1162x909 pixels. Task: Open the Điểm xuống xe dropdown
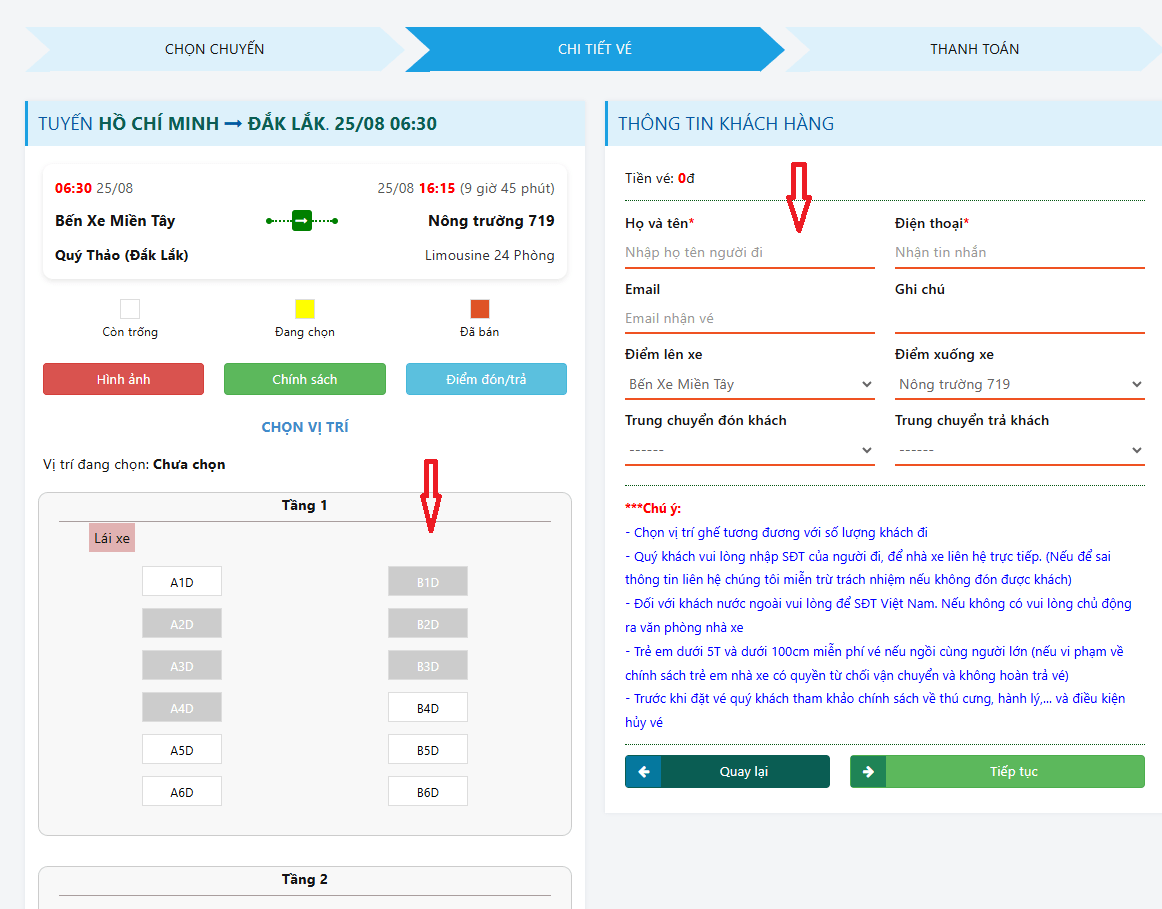(1019, 384)
